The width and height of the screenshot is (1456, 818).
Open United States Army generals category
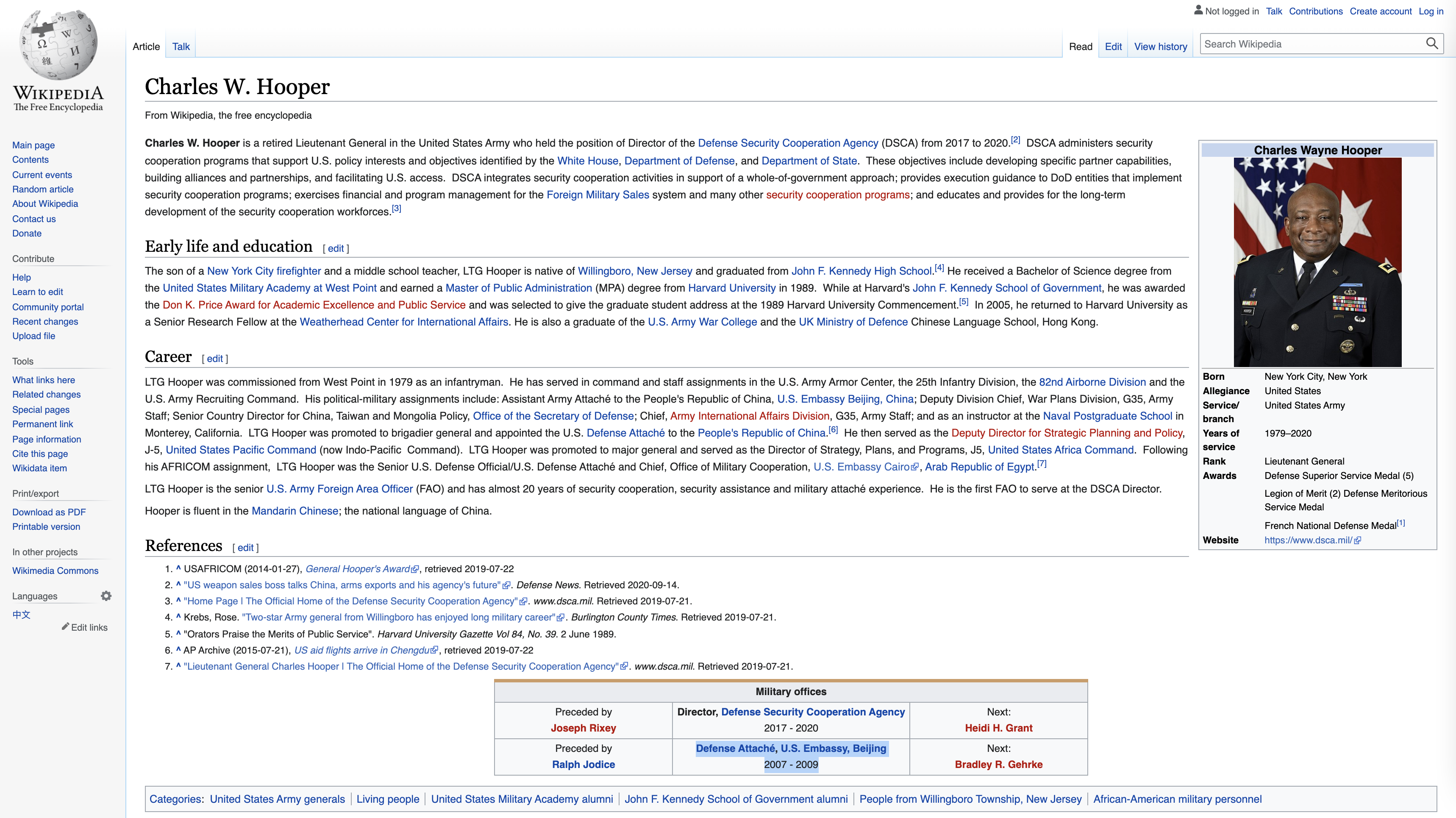(x=278, y=799)
